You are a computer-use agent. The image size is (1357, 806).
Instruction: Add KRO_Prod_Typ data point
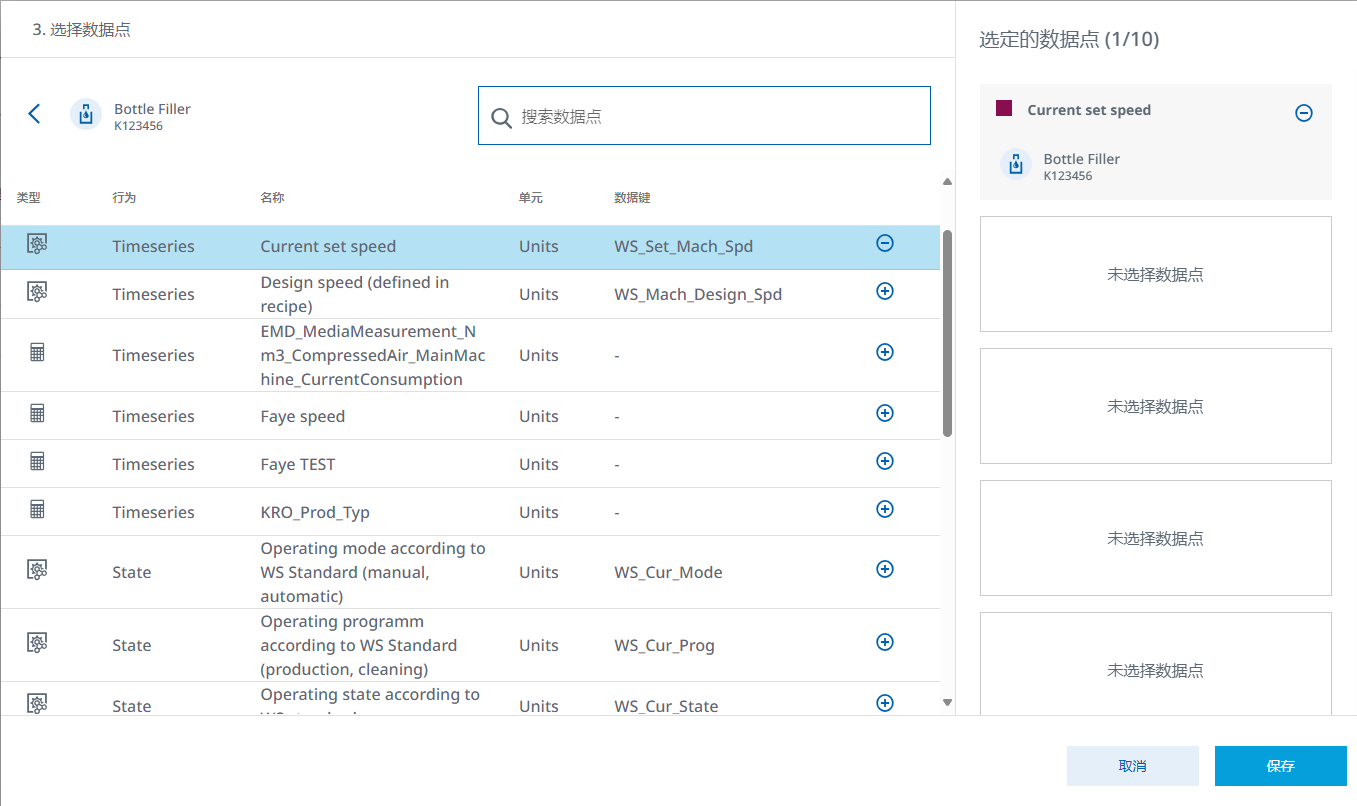pos(884,509)
